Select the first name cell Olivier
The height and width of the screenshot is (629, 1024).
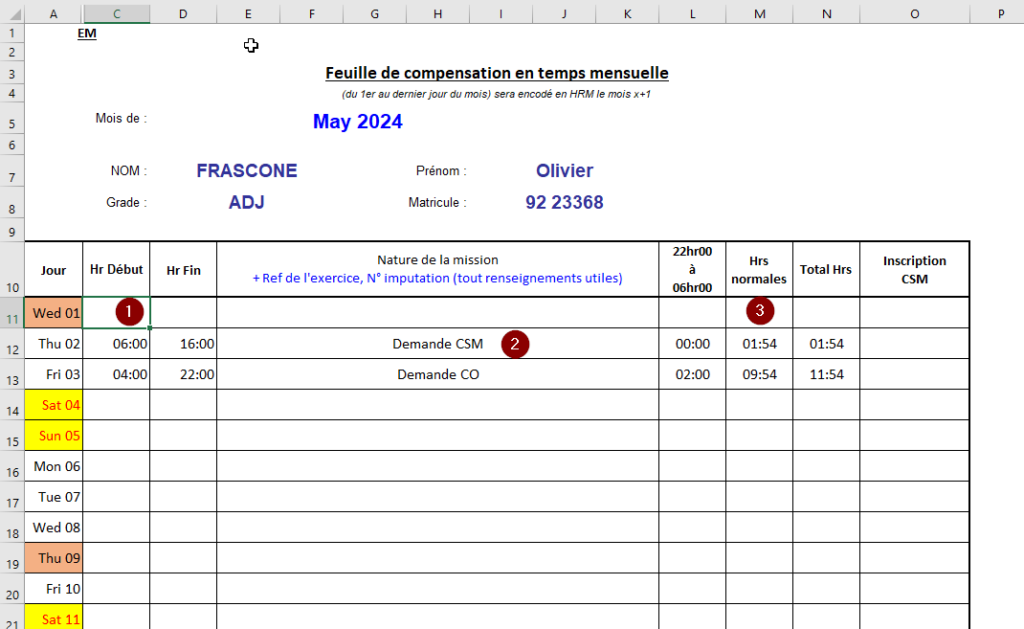564,171
